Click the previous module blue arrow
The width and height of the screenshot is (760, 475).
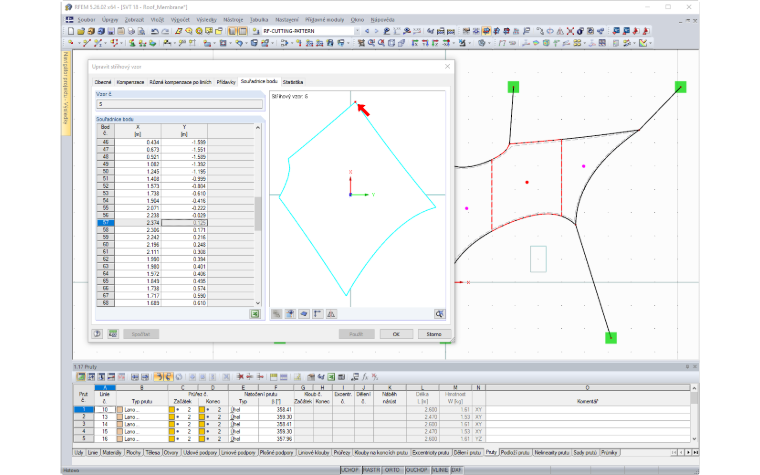click(367, 31)
